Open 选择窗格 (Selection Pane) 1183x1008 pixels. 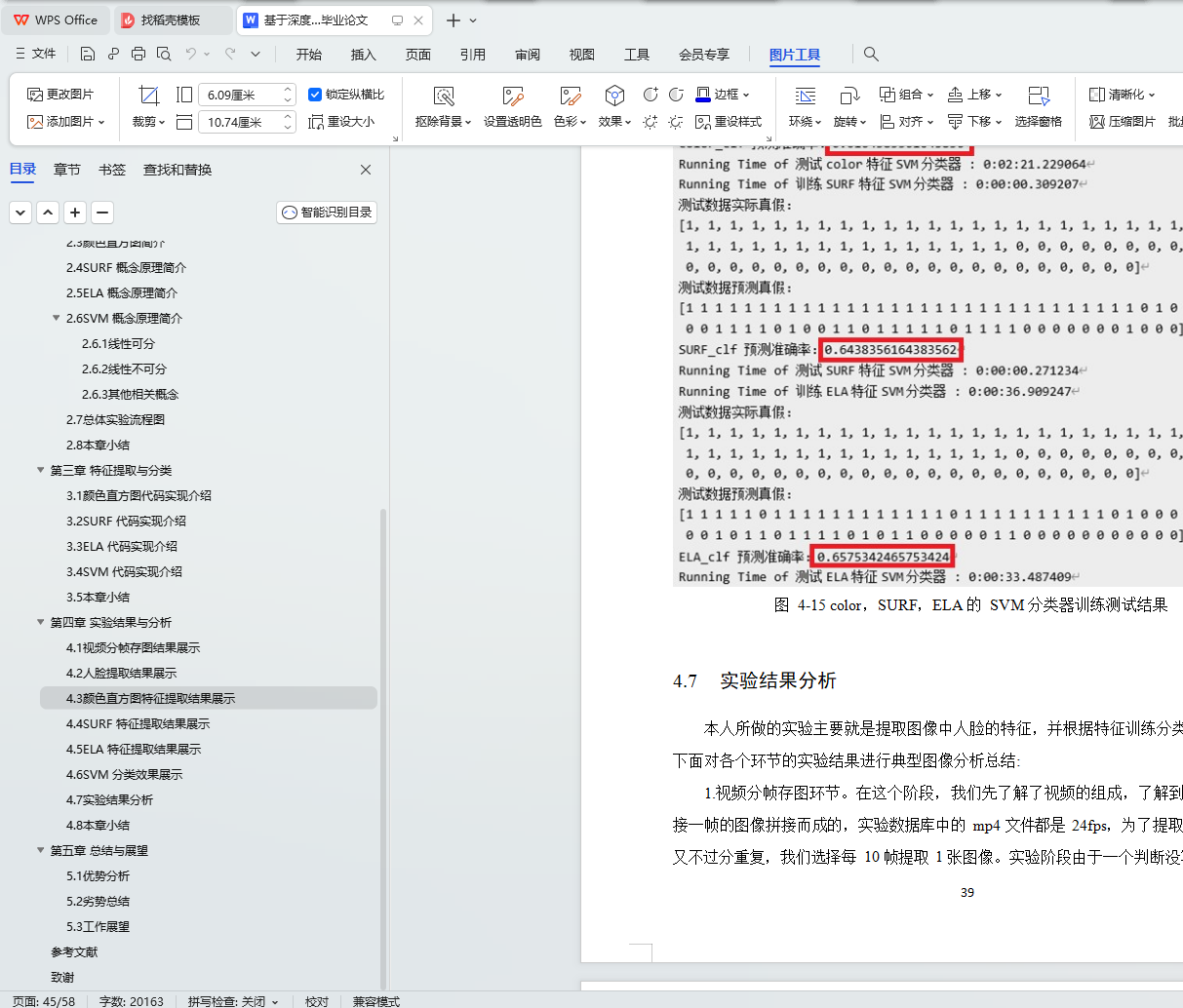[1038, 106]
